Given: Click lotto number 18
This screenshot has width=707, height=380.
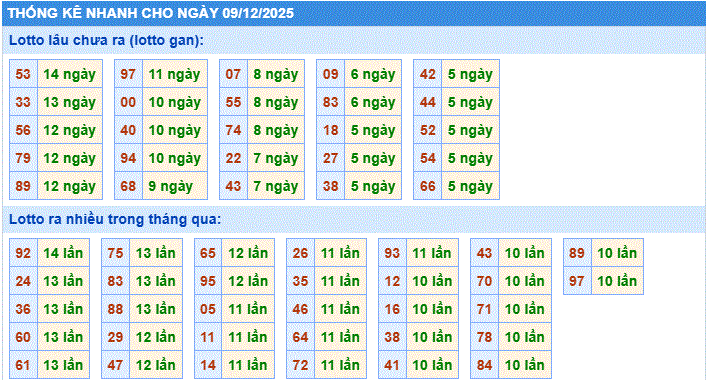Looking at the screenshot, I should click(331, 130).
